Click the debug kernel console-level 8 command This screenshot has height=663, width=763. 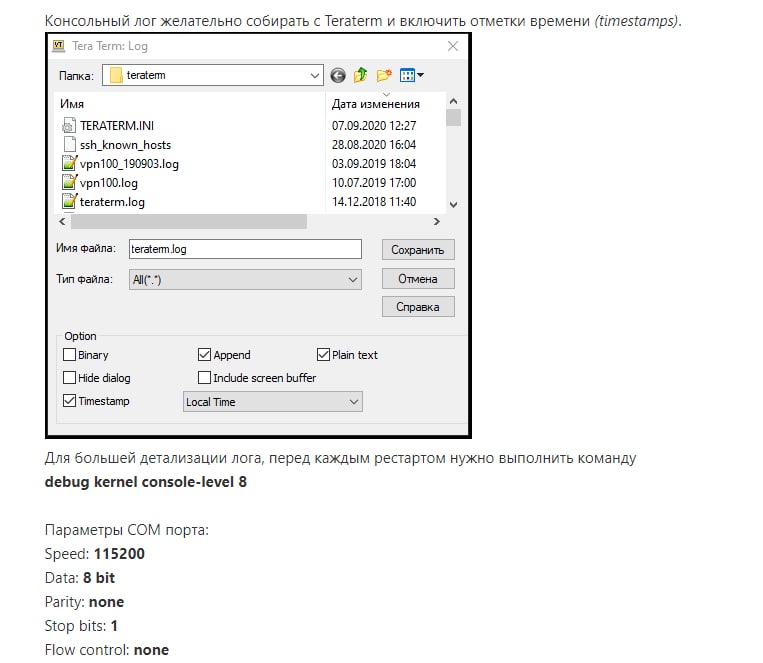coord(145,482)
